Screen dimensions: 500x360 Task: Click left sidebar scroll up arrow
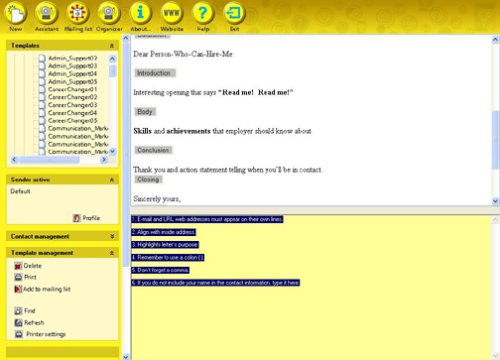pyautogui.click(x=126, y=38)
